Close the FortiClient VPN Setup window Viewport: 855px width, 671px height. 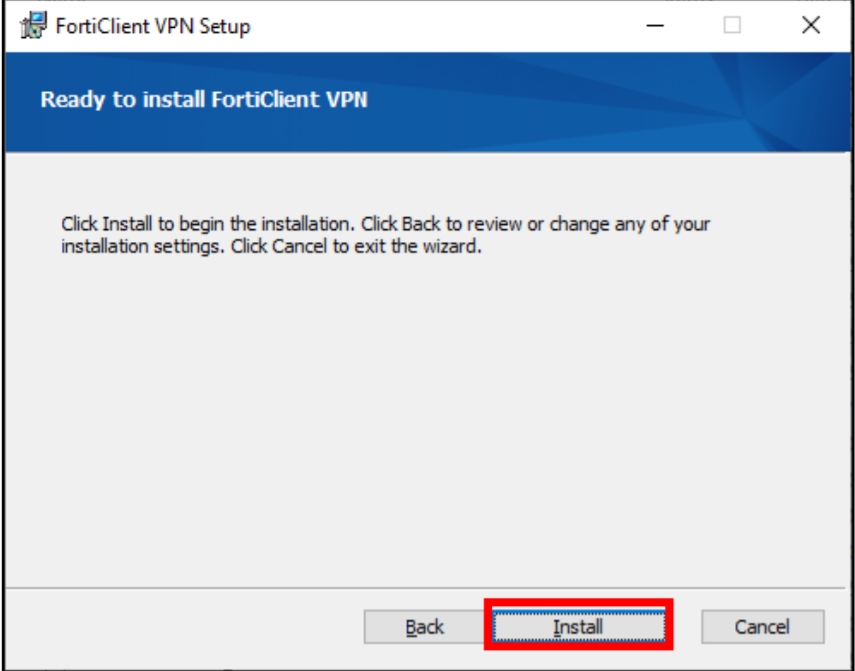click(x=810, y=26)
